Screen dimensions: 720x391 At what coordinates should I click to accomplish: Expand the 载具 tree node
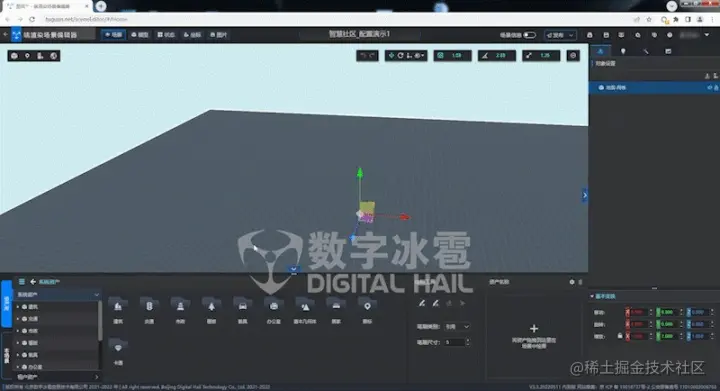[x=18, y=355]
